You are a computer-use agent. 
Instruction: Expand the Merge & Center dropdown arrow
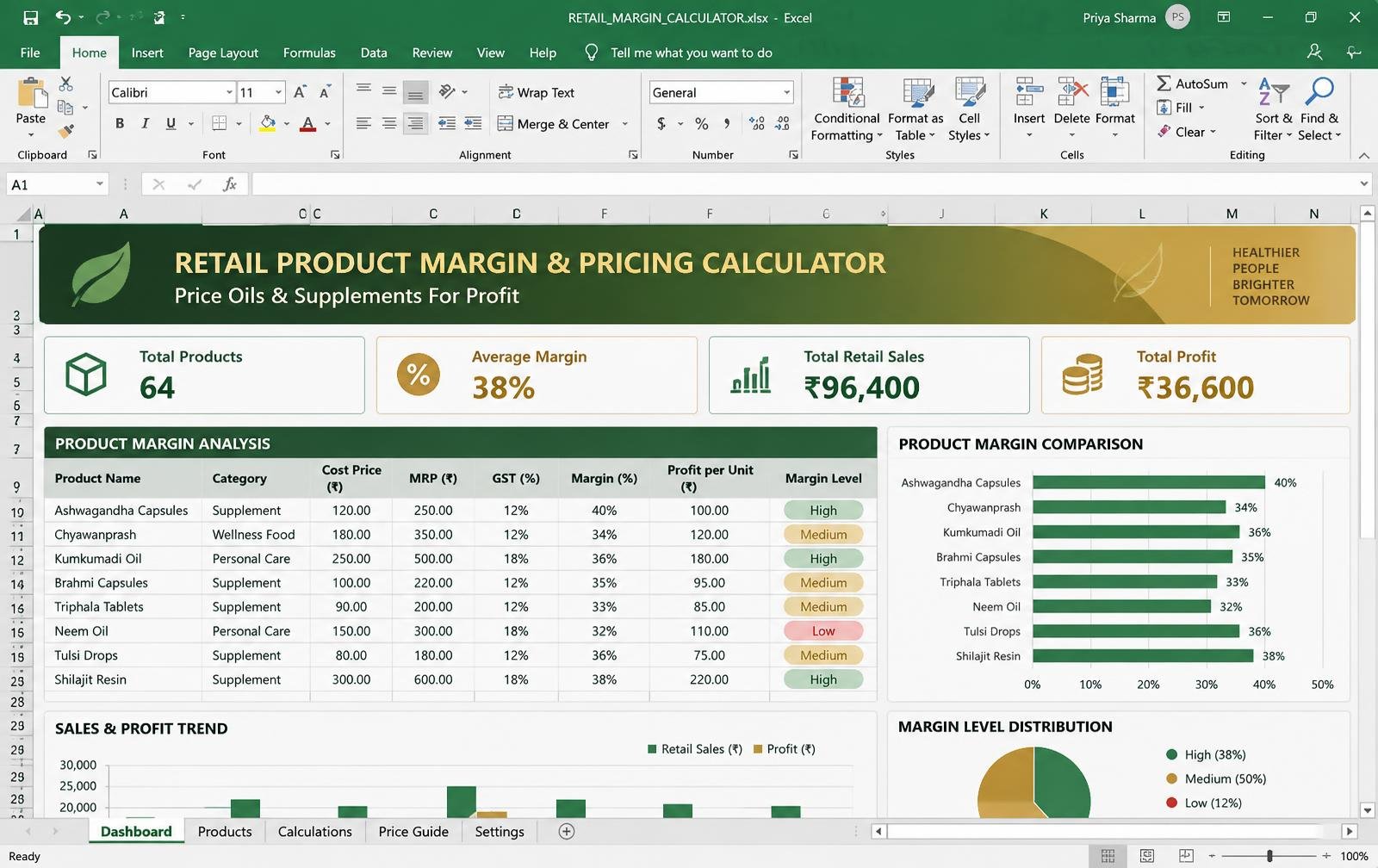pos(624,124)
